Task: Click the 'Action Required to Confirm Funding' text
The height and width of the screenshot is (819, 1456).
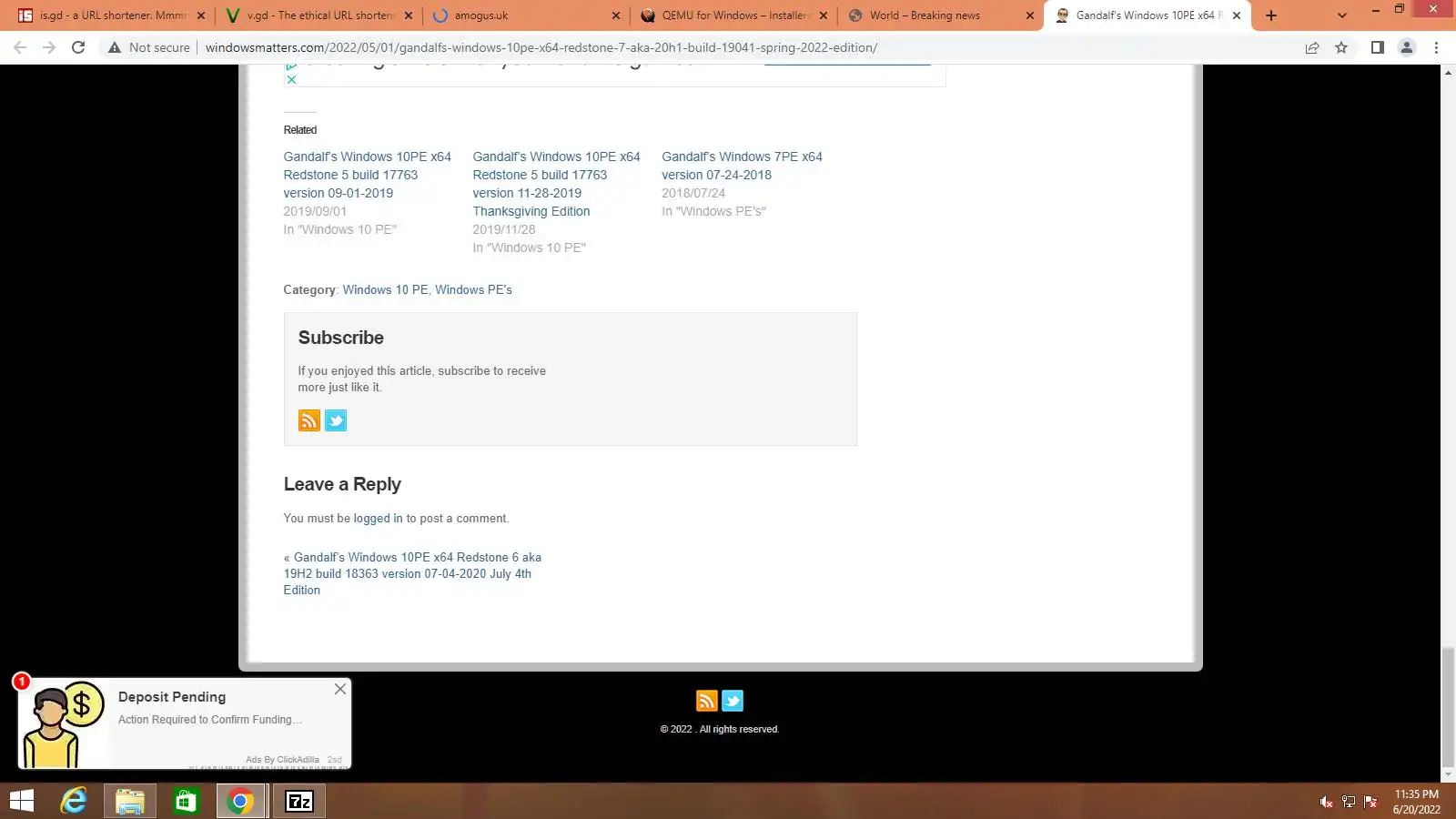Action: (210, 720)
